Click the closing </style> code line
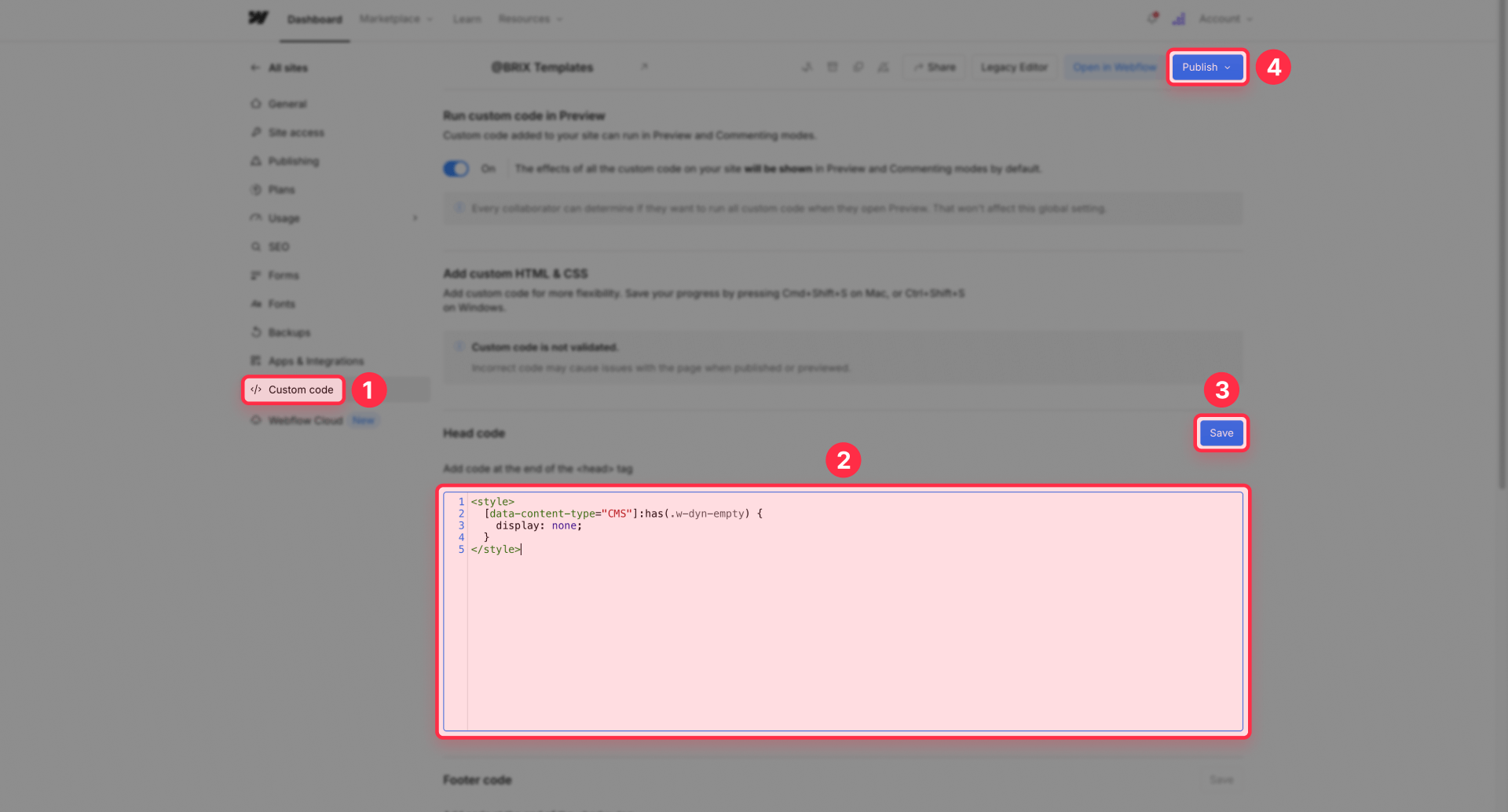This screenshot has height=812, width=1508. click(x=496, y=549)
